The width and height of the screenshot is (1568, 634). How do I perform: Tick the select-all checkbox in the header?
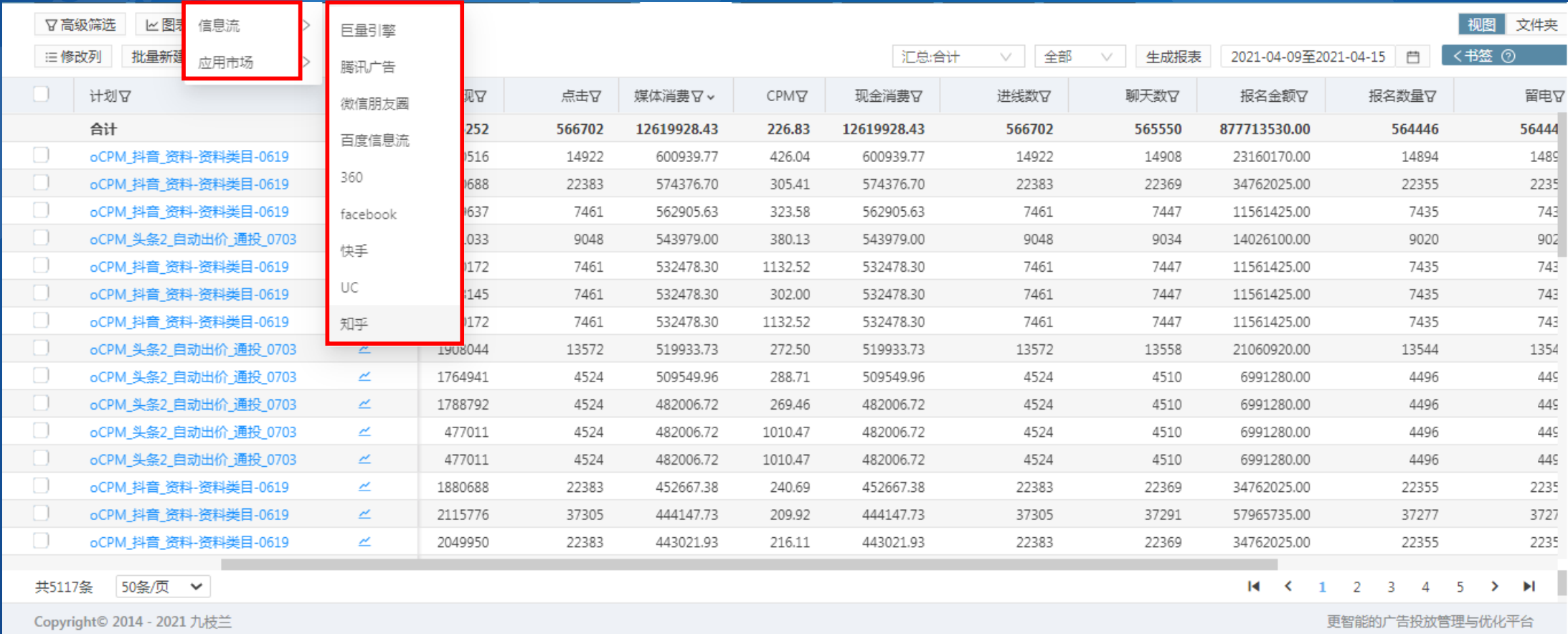click(41, 94)
